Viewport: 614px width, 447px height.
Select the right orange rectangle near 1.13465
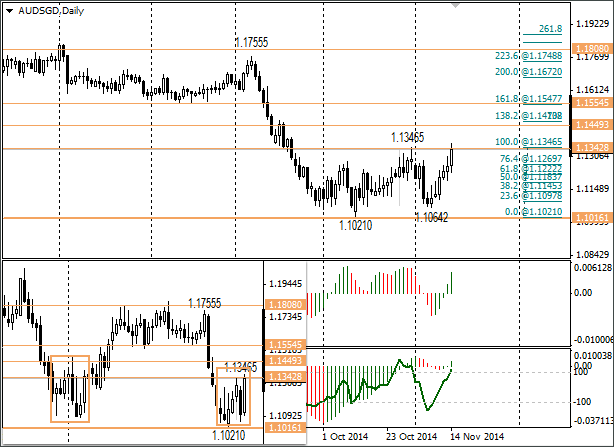[x=233, y=396]
